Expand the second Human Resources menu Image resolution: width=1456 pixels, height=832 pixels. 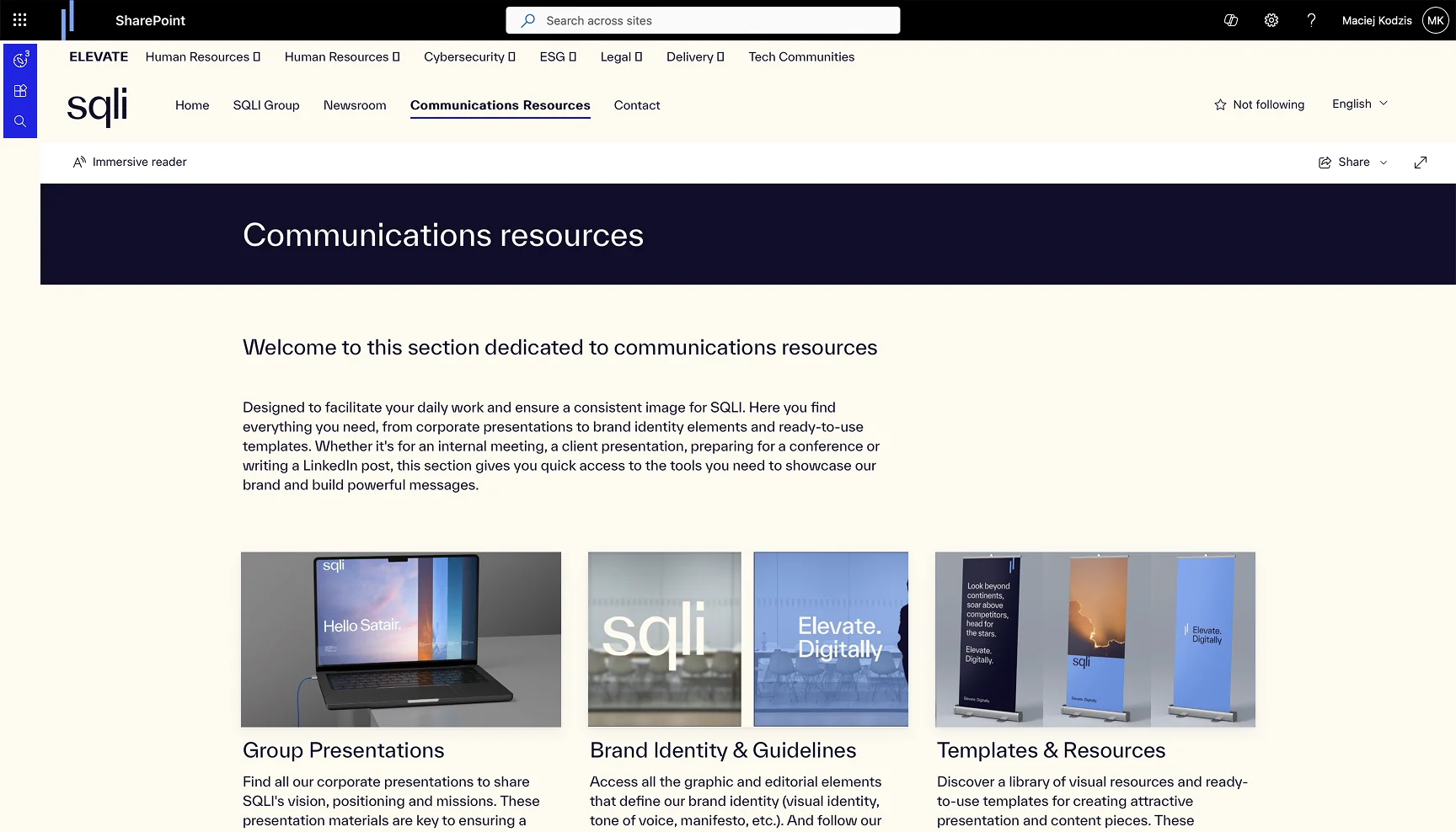[342, 56]
